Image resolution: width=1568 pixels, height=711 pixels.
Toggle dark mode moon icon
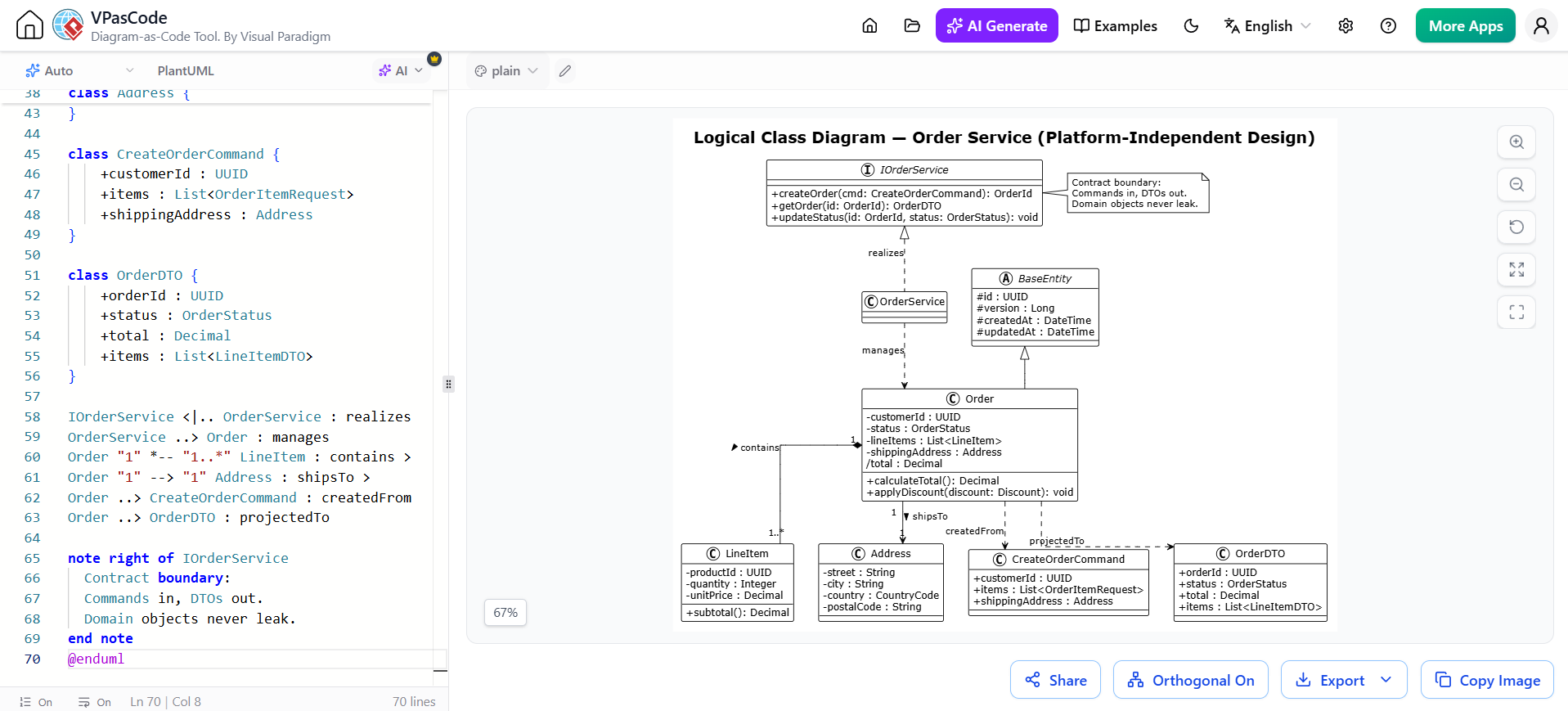click(x=1191, y=25)
